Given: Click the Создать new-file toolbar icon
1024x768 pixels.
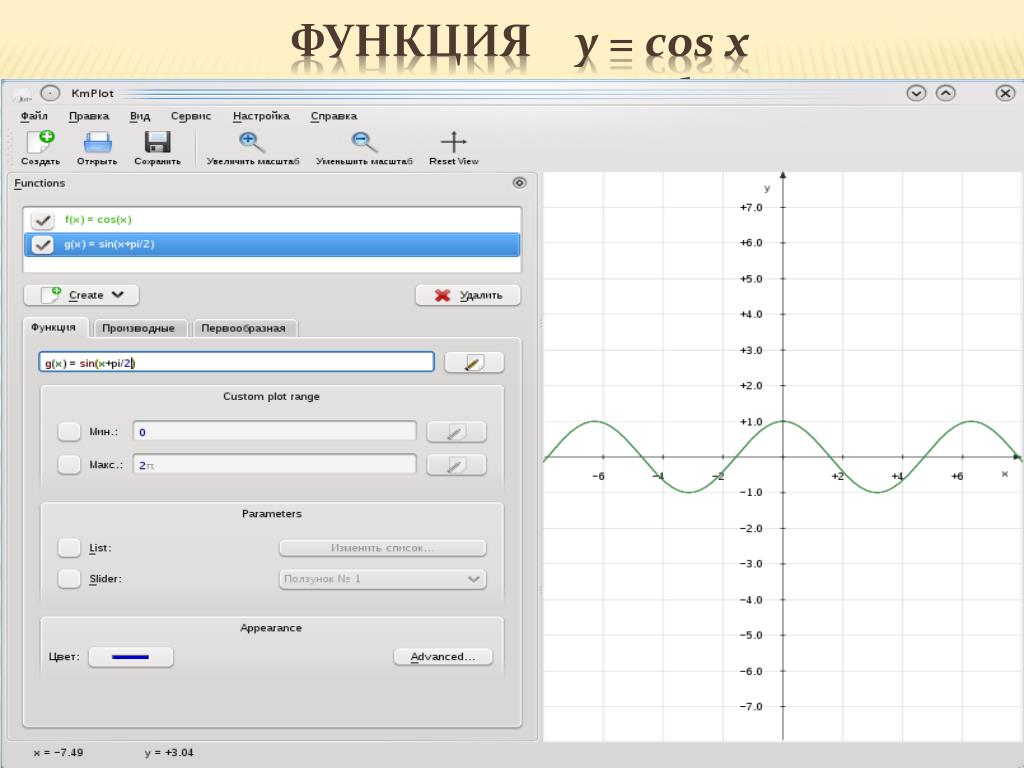Looking at the screenshot, I should [x=40, y=142].
